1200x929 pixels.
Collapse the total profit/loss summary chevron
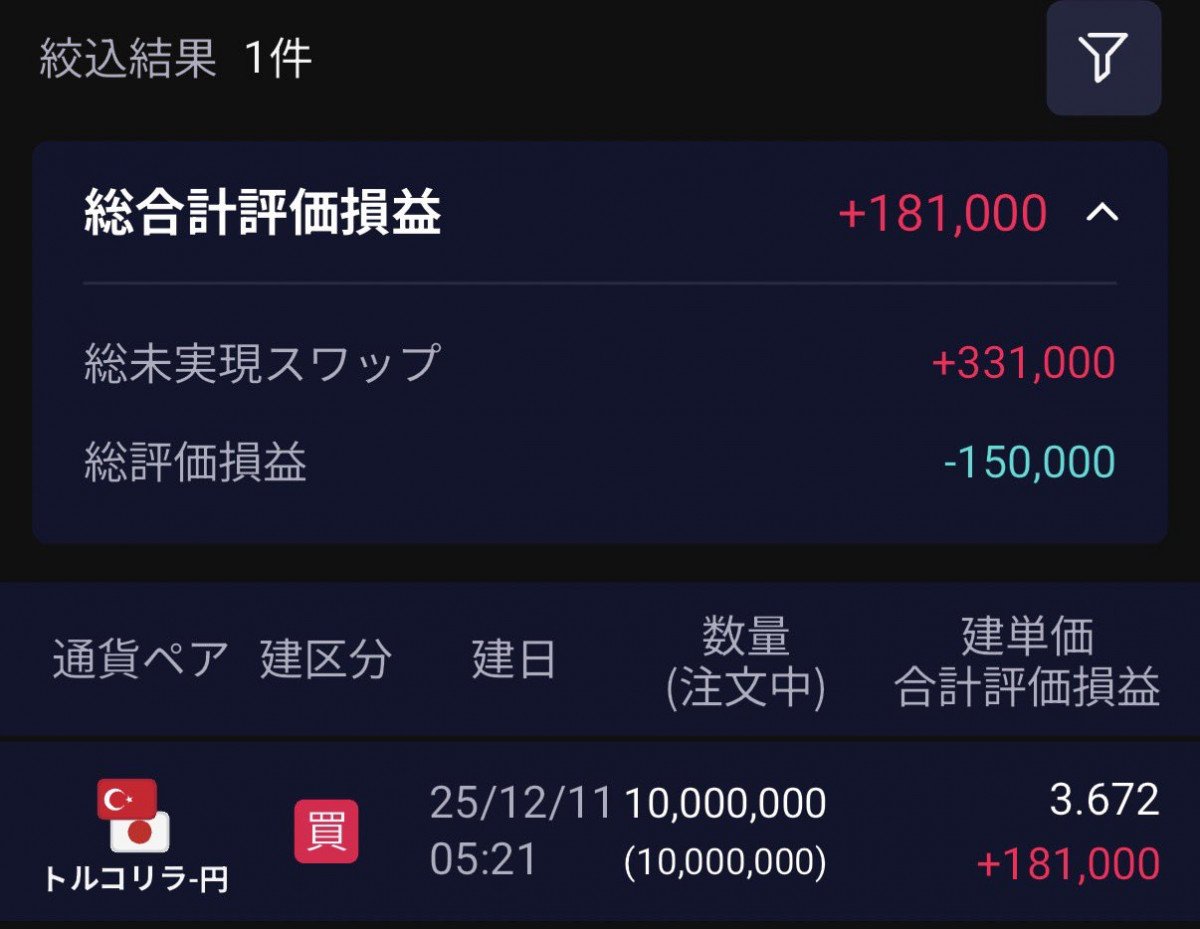(1101, 213)
